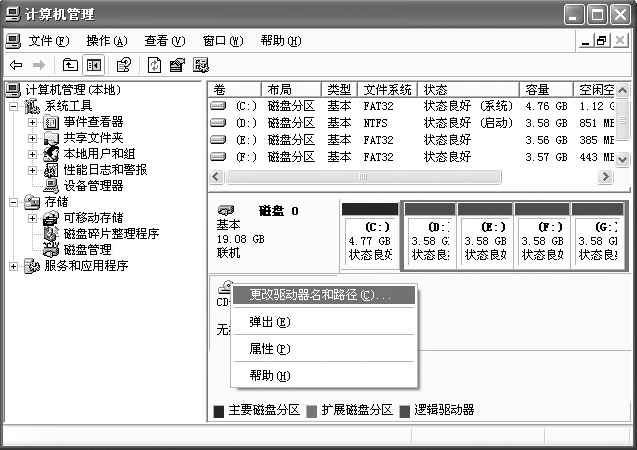Viewport: 637px width, 450px height.
Task: Toggle the show/hide console tree icon
Action: pos(94,65)
